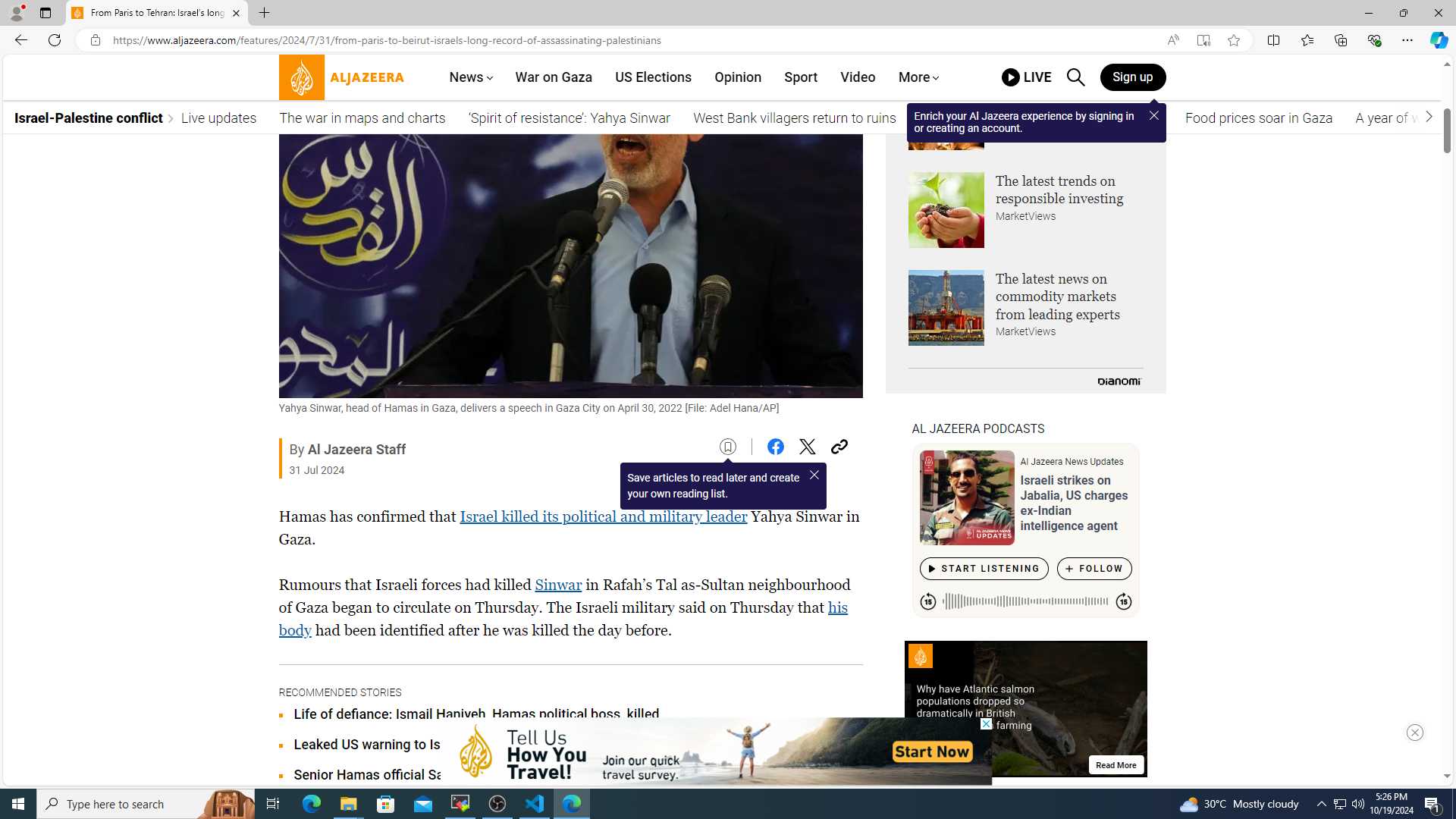Share article on X
1456x819 pixels.
click(807, 447)
